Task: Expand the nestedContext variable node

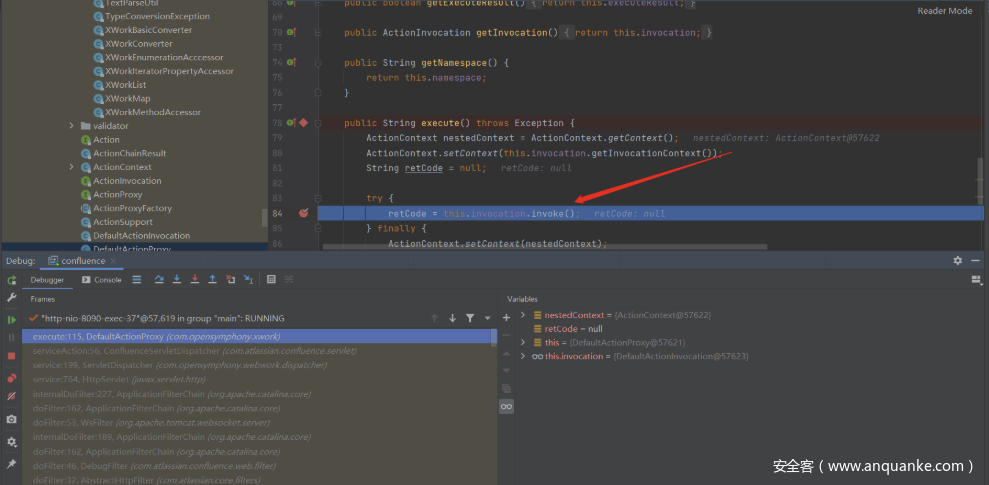Action: [523, 315]
